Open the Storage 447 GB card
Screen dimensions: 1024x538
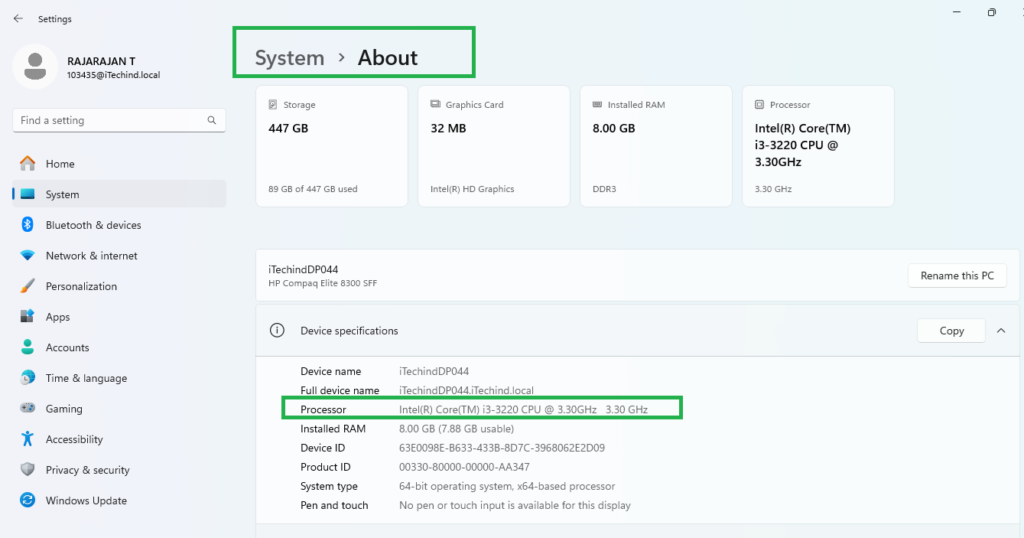332,146
